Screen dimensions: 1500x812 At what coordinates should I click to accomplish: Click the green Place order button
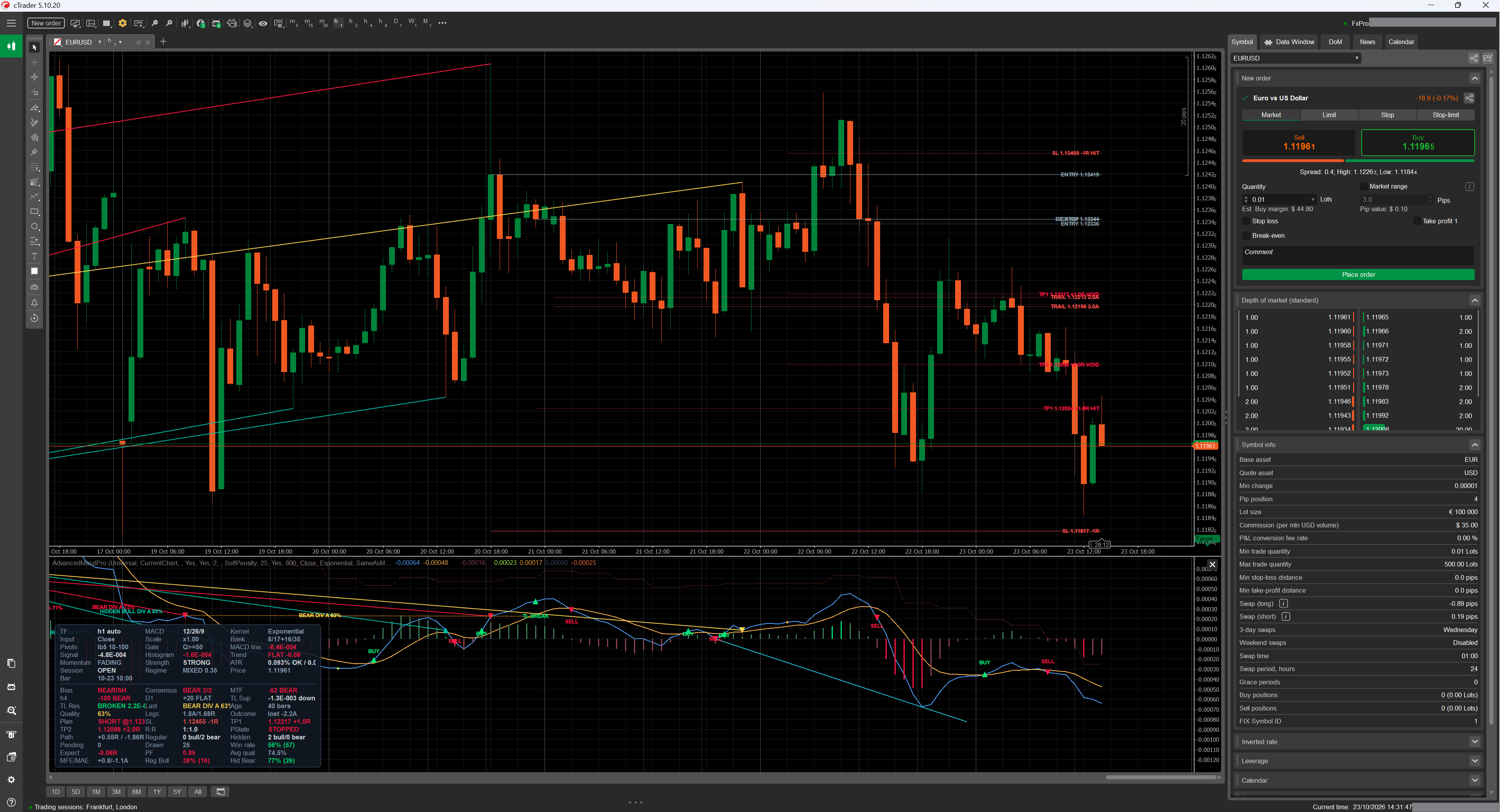(1358, 275)
